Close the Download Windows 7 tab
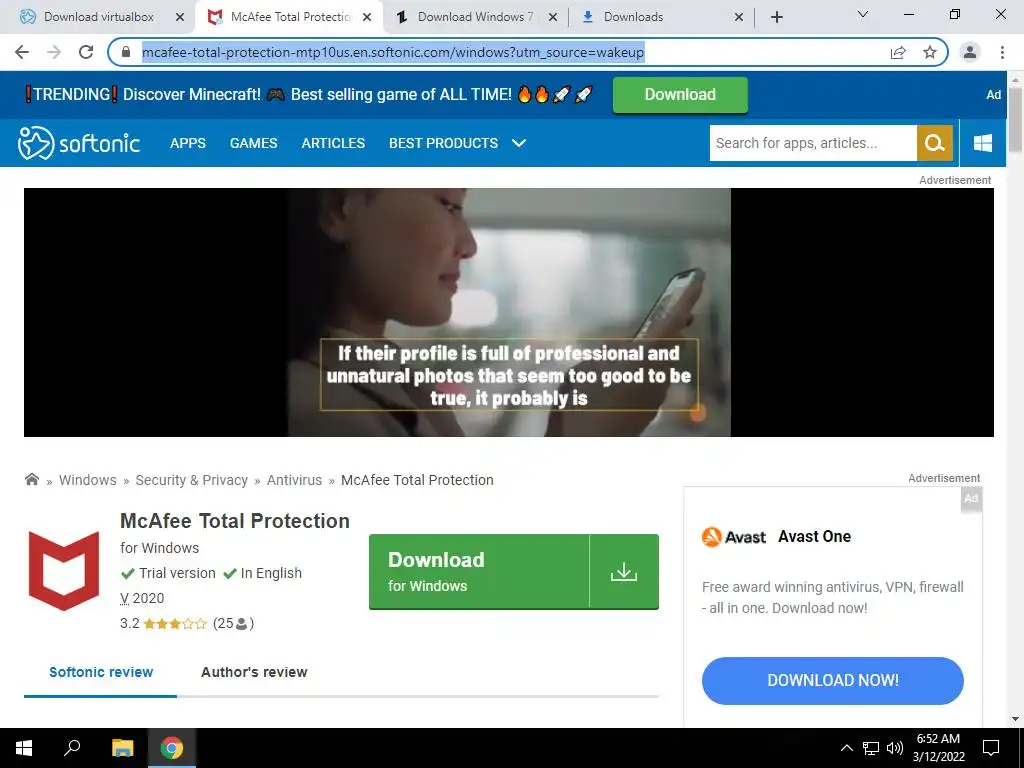Screen dimensions: 1024x768 pos(553,17)
